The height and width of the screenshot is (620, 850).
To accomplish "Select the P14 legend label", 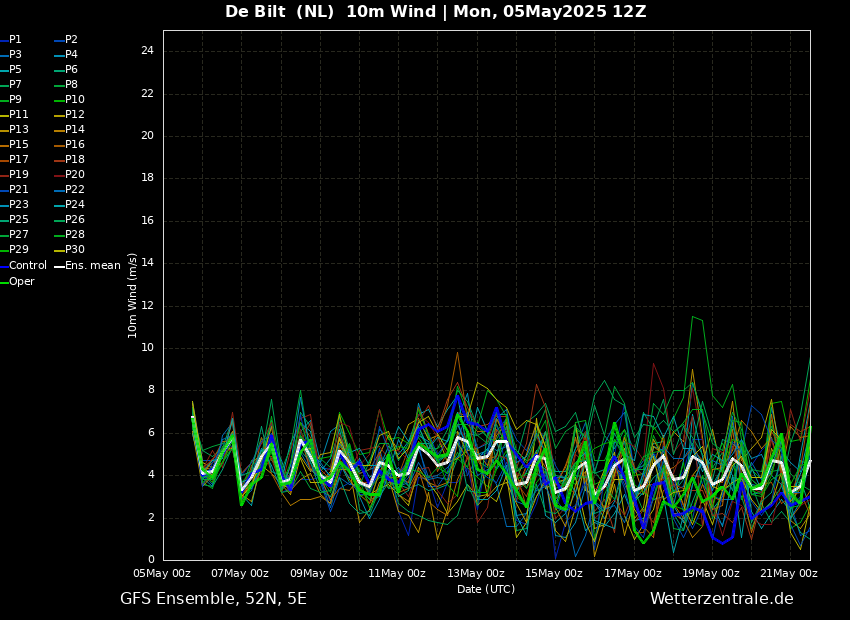I will 75,130.
